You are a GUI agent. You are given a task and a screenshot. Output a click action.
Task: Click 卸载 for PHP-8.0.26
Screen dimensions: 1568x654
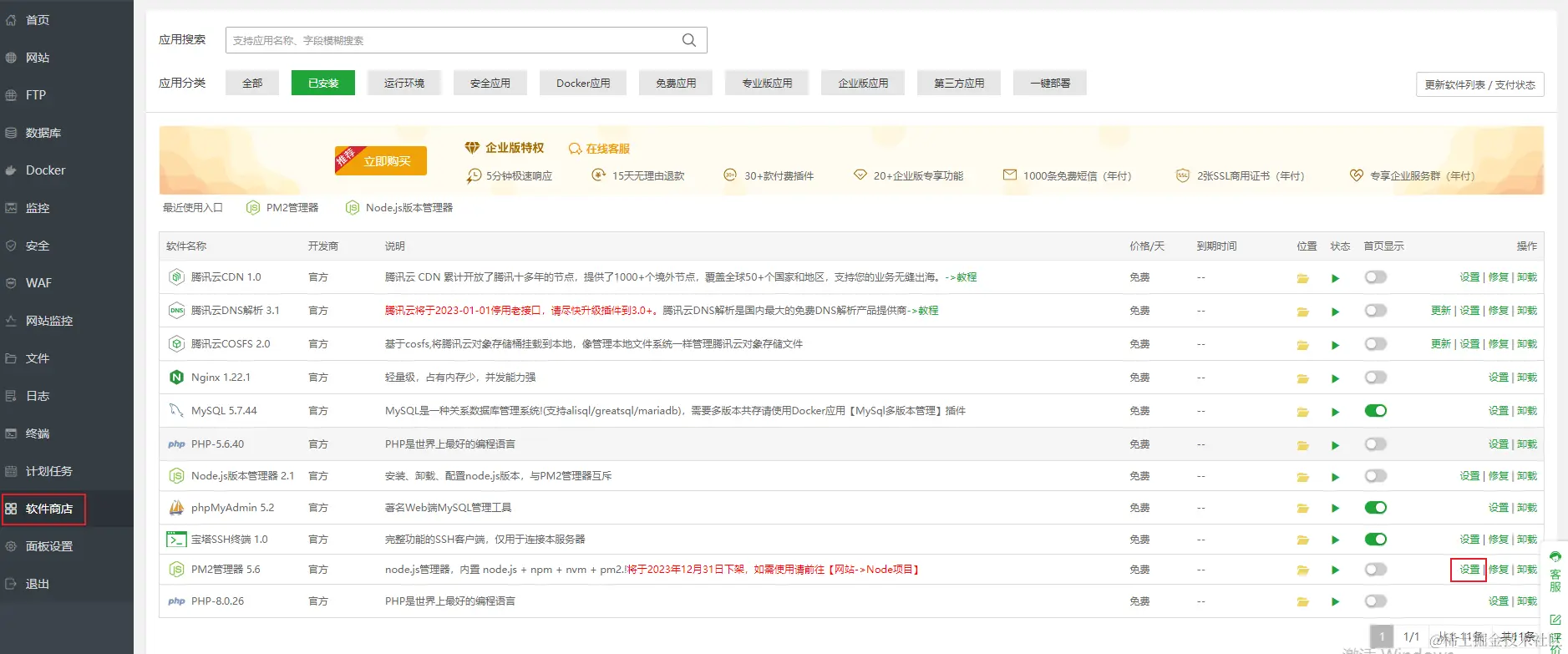click(1527, 601)
